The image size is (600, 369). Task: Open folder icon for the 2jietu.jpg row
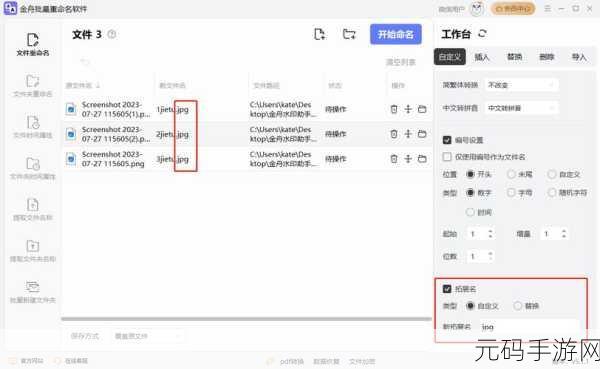(x=422, y=134)
